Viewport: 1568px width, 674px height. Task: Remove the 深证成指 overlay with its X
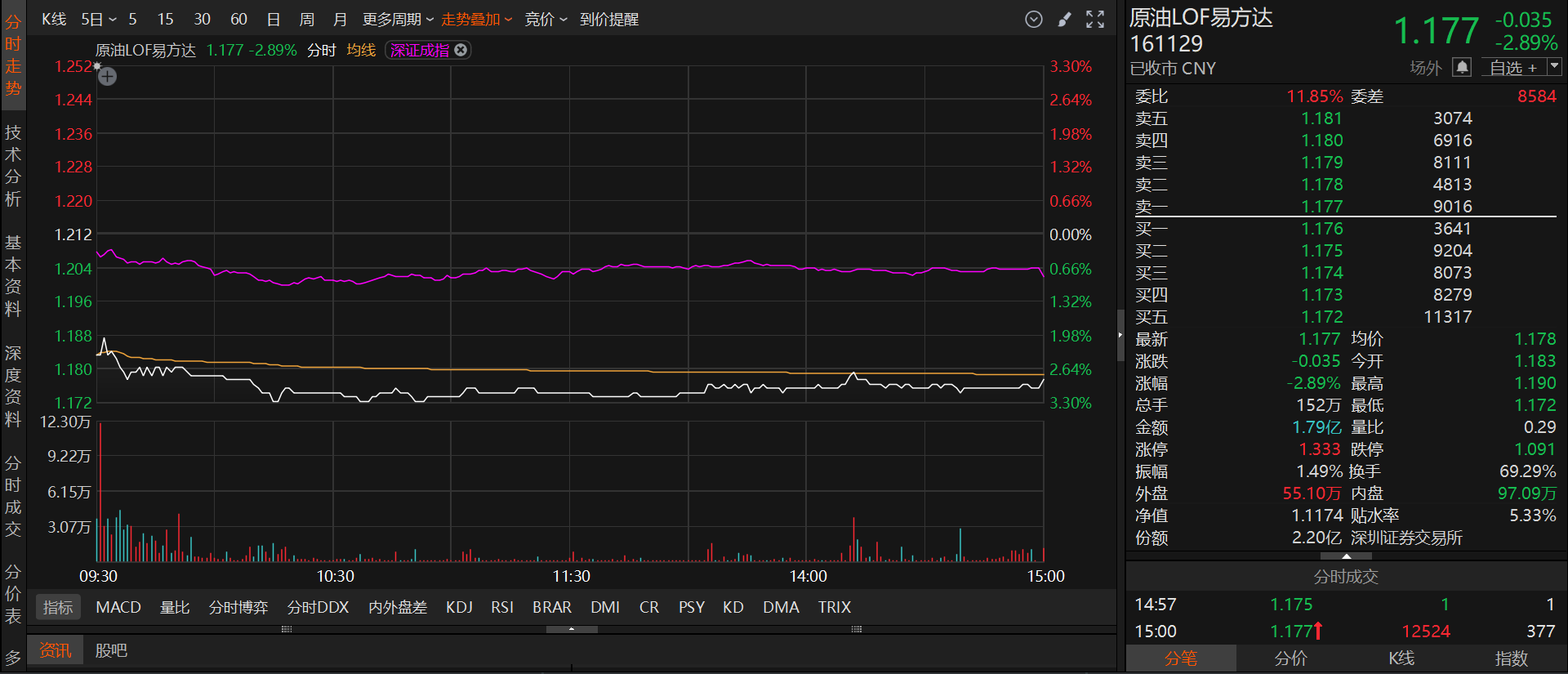pos(461,50)
